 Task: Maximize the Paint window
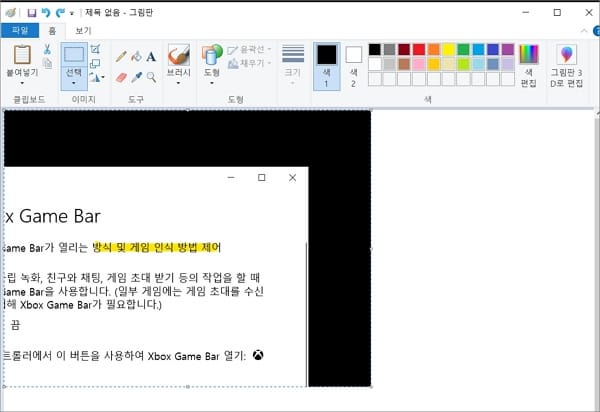[x=557, y=13]
